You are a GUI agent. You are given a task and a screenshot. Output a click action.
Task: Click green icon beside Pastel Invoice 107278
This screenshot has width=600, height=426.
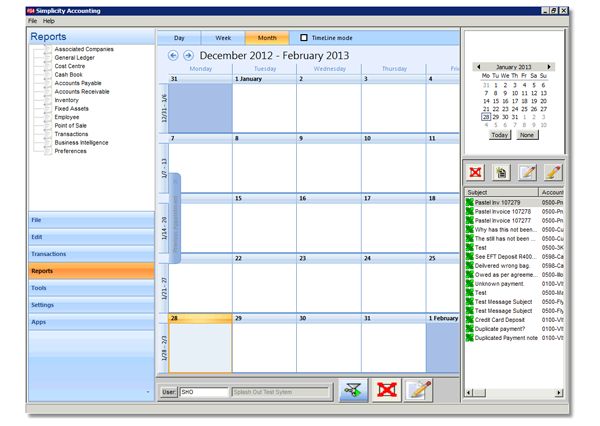(x=470, y=211)
